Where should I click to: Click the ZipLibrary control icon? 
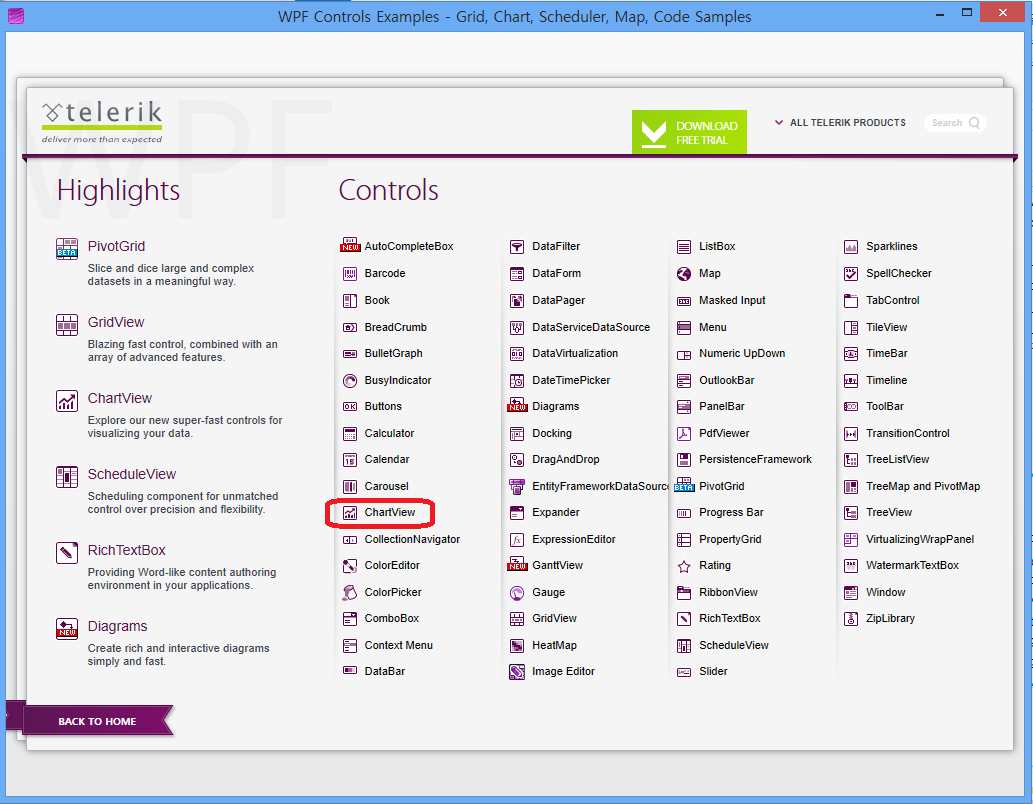pyautogui.click(x=851, y=619)
